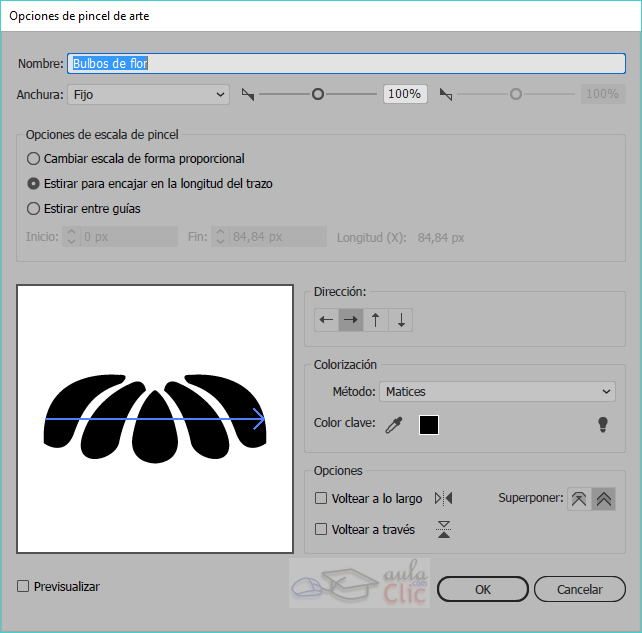Toggle the Previsualizar checkbox
The width and height of the screenshot is (642, 633).
(24, 587)
